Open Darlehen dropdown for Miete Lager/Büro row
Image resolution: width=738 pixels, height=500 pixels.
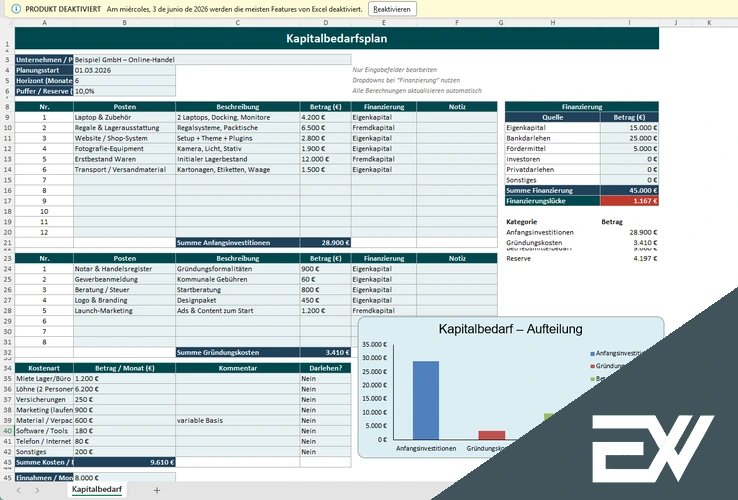coord(325,379)
